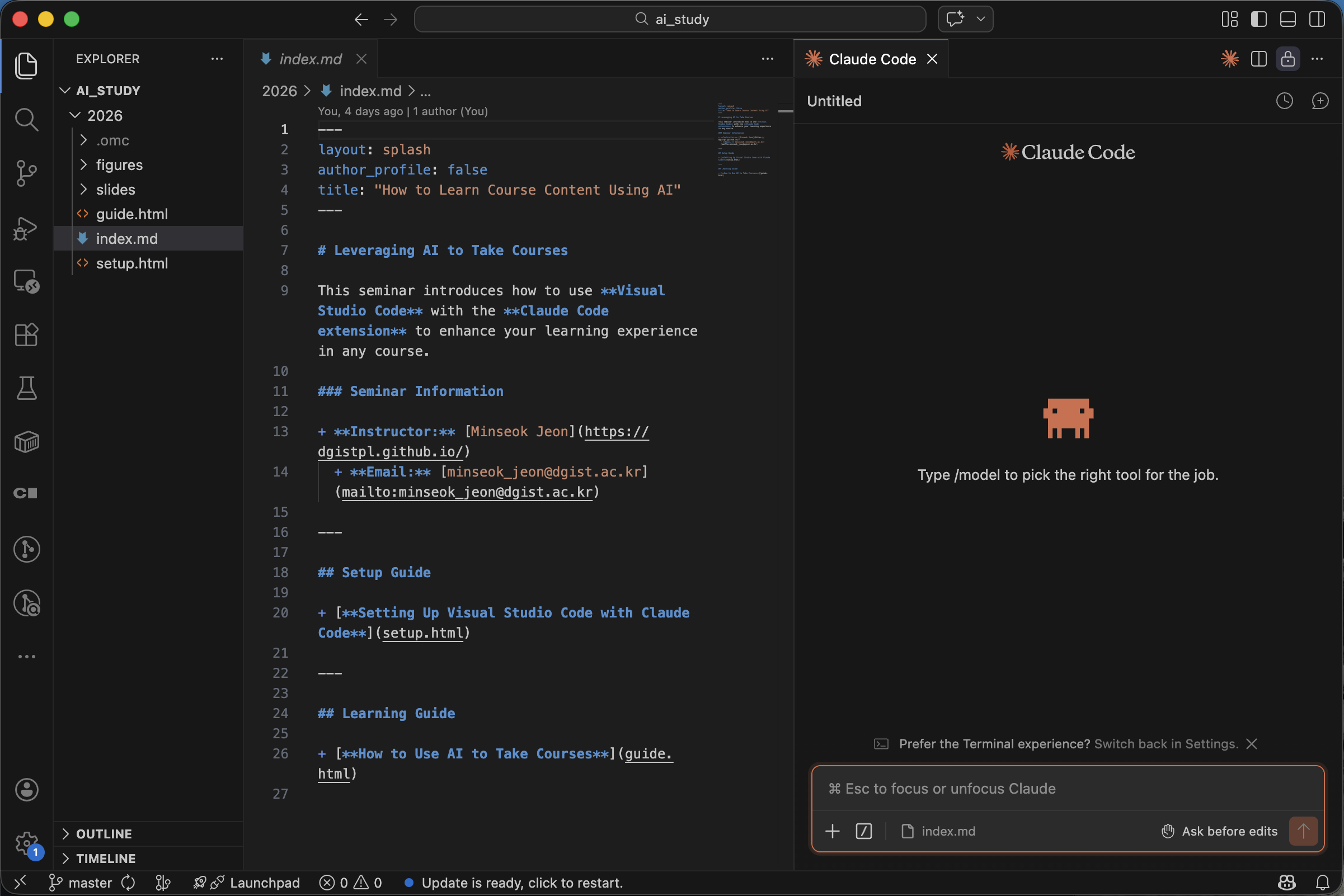Go back with the left arrow
Image resolution: width=1344 pixels, height=896 pixels.
[361, 20]
